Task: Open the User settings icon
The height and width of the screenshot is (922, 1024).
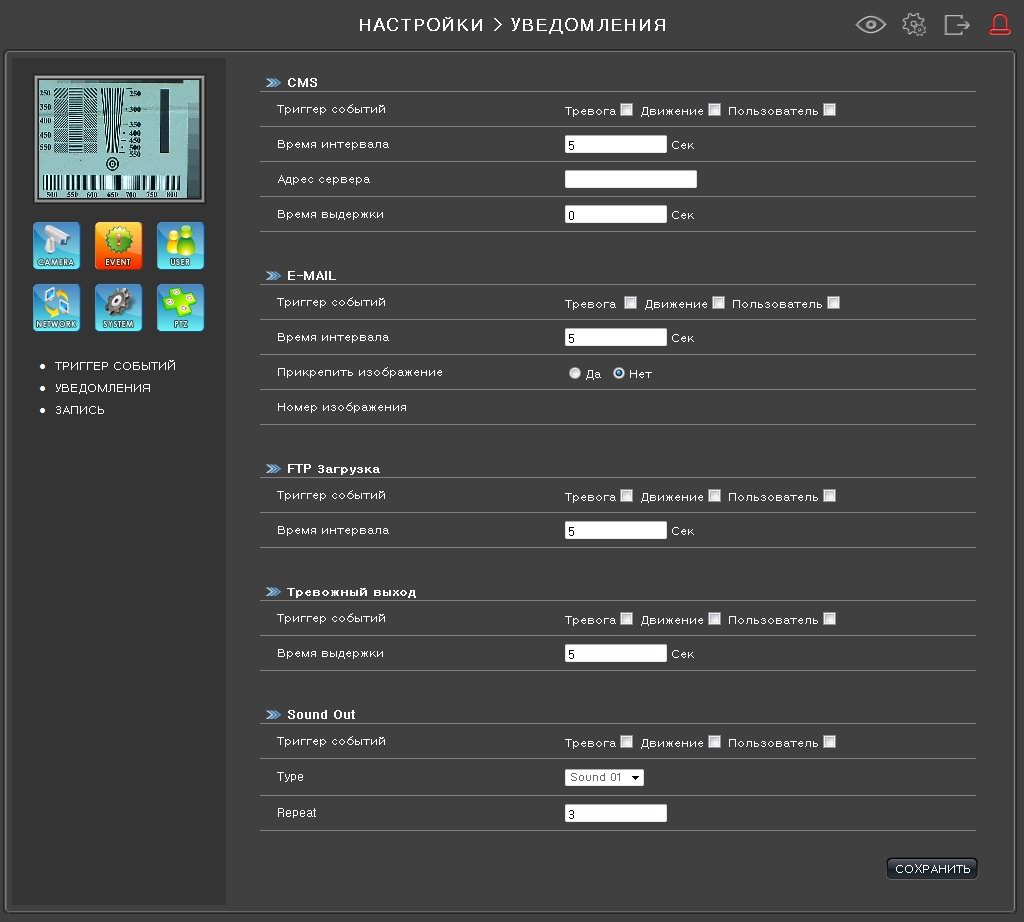Action: pos(180,246)
